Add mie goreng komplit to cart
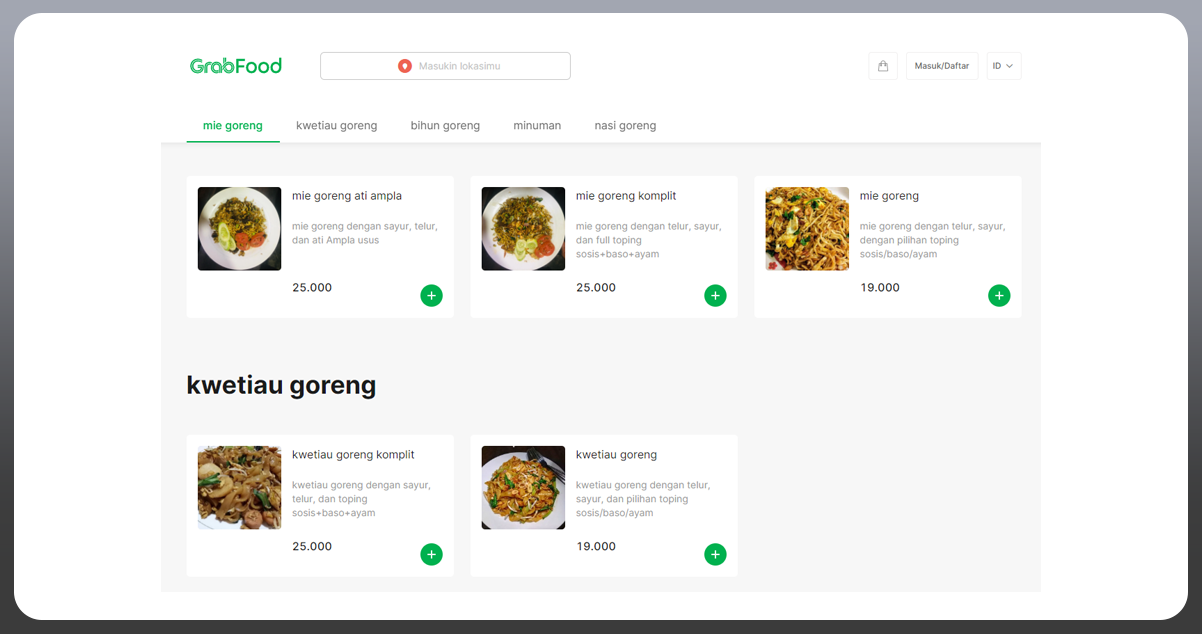The width and height of the screenshot is (1202, 634). (x=715, y=295)
